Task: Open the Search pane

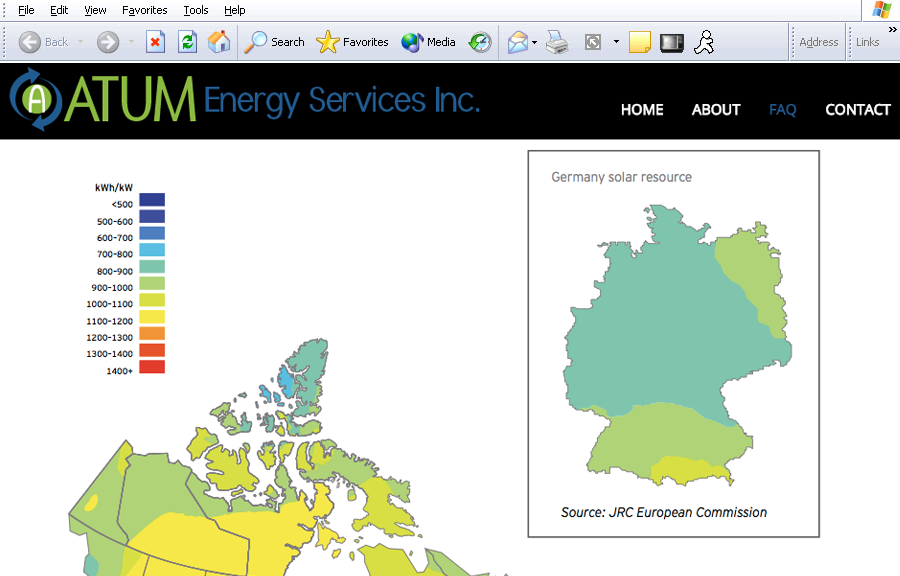Action: click(275, 42)
